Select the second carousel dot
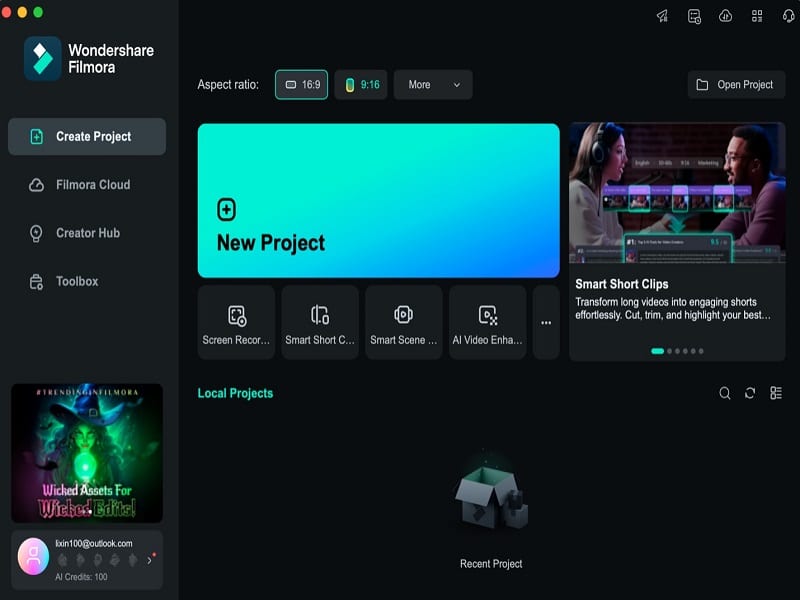Screen dimensions: 800x600 tap(669, 351)
